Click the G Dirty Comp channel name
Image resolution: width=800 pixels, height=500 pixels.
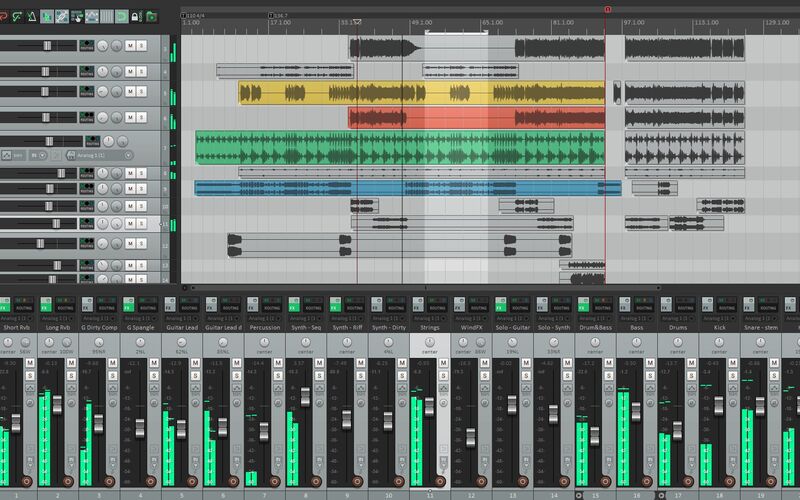point(99,328)
